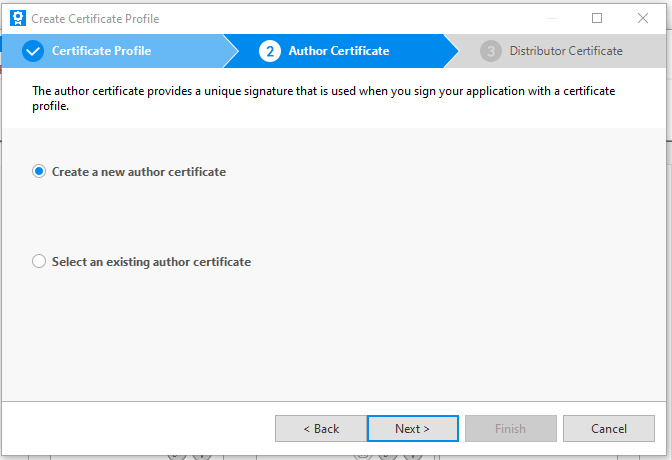
Task: Maximize the Create Certificate Profile window
Action: [597, 18]
